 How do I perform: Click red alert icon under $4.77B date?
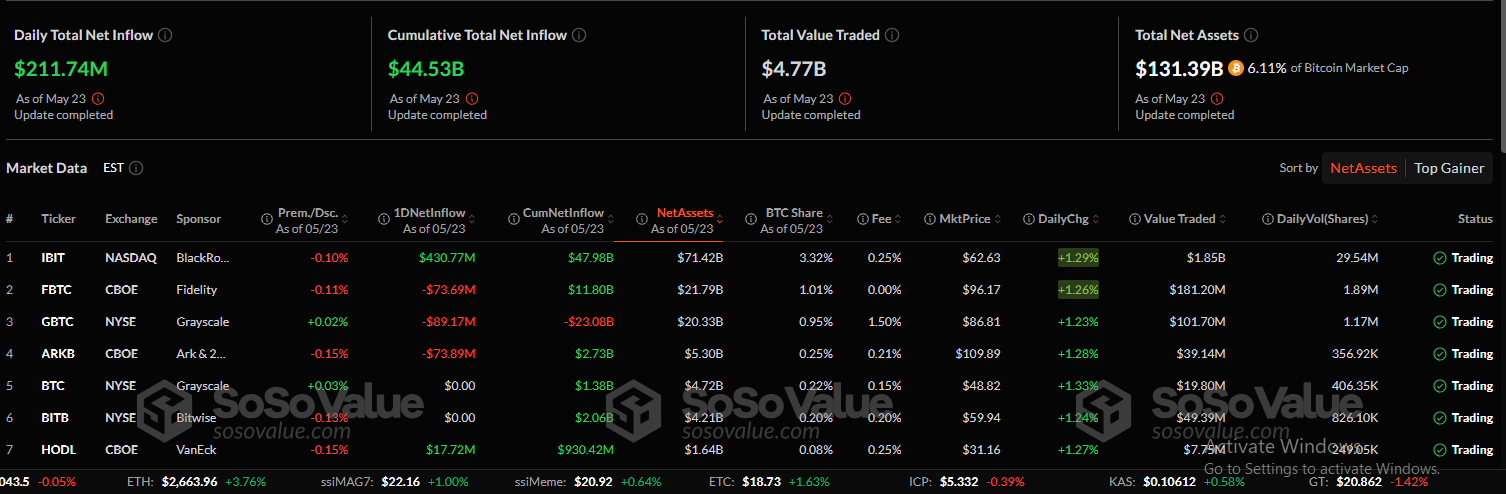tap(846, 99)
